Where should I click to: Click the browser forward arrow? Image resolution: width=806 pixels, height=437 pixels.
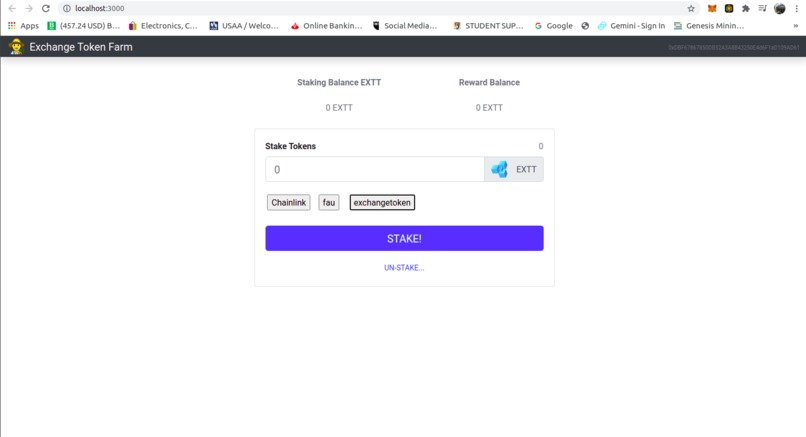click(x=29, y=9)
